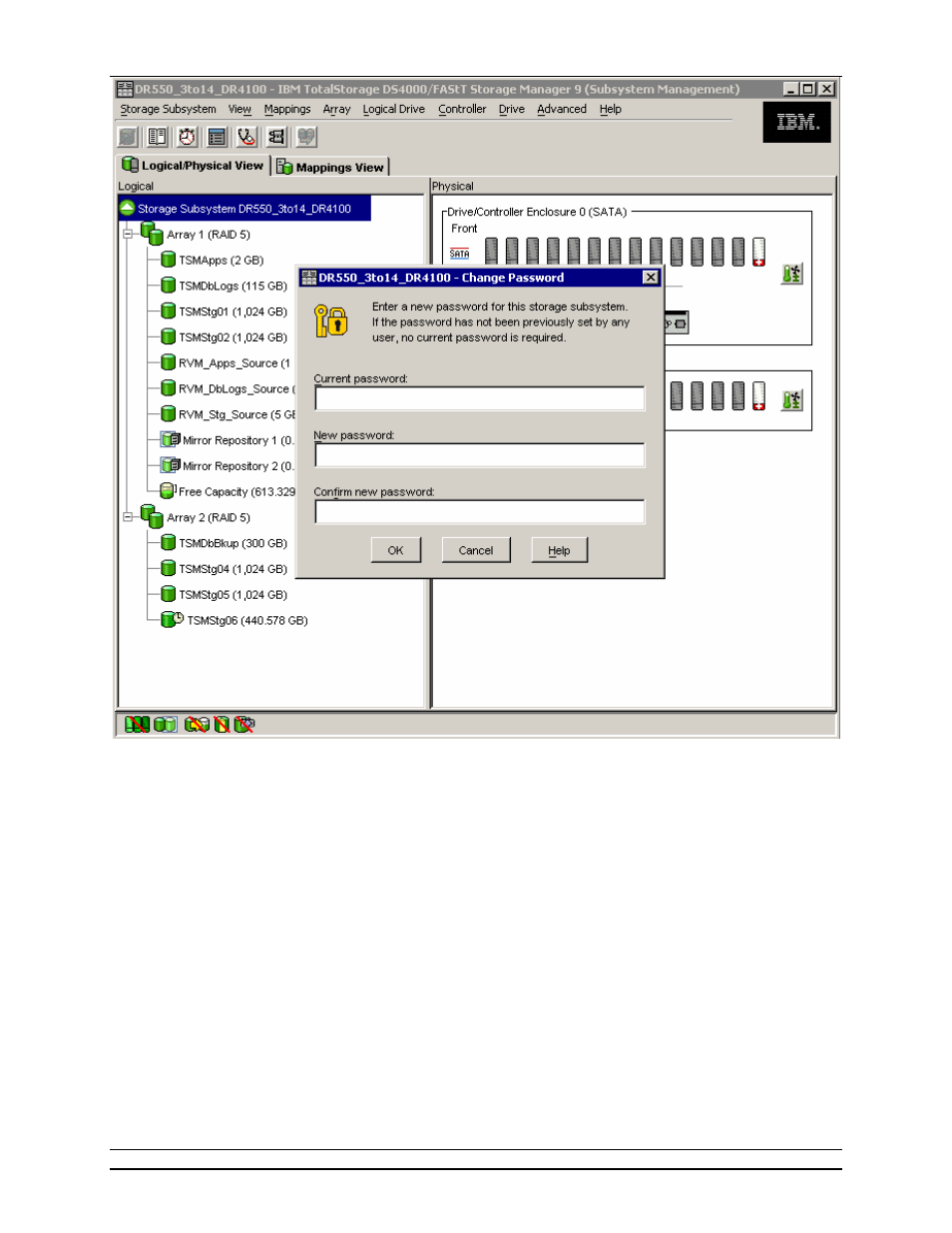
Task: Open the Mappings menu
Action: (x=287, y=110)
